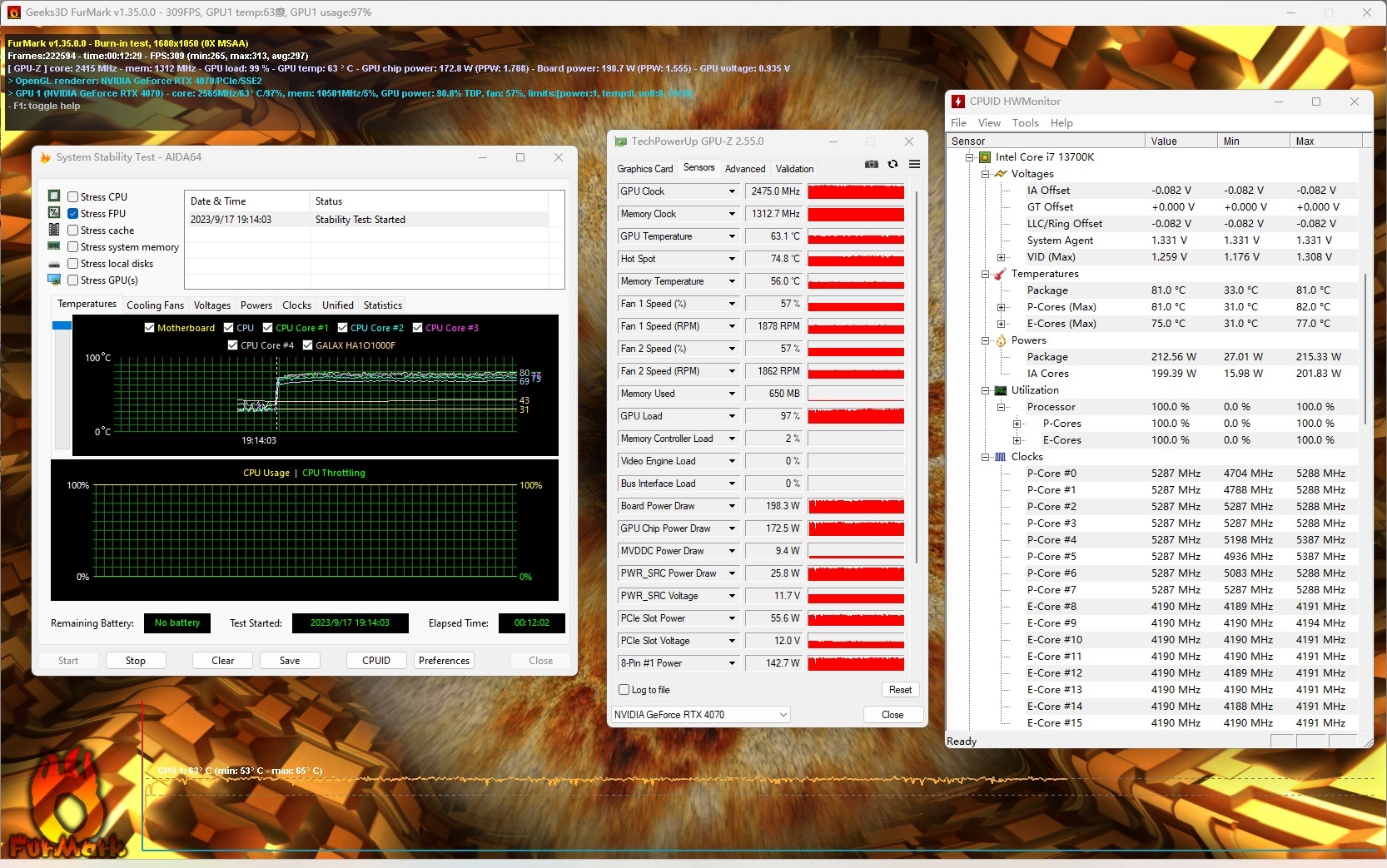1387x868 pixels.
Task: Click HWMonitor lightning title icon
Action: click(x=958, y=102)
